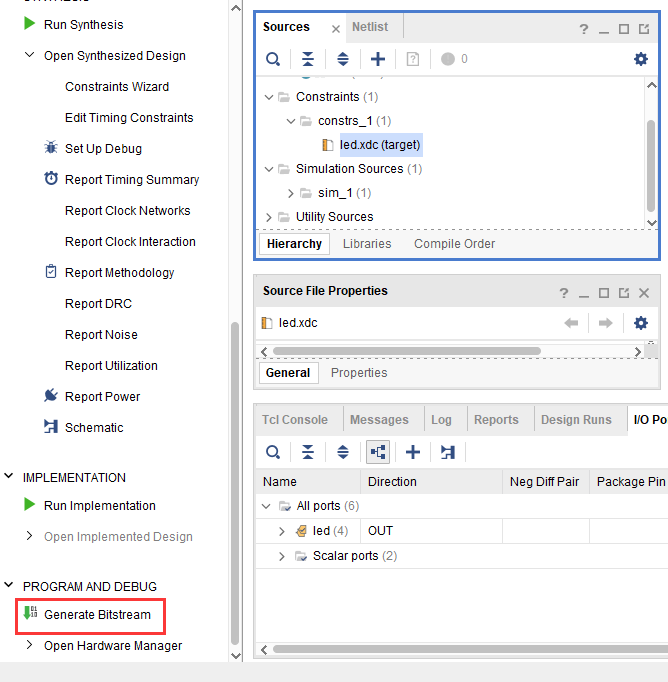Open Report Noise
Image resolution: width=668 pixels, height=682 pixels.
[101, 334]
